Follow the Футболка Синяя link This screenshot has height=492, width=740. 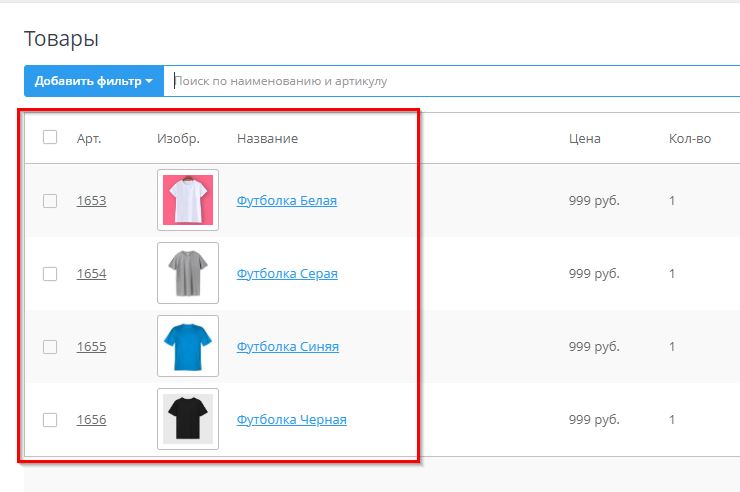click(288, 347)
